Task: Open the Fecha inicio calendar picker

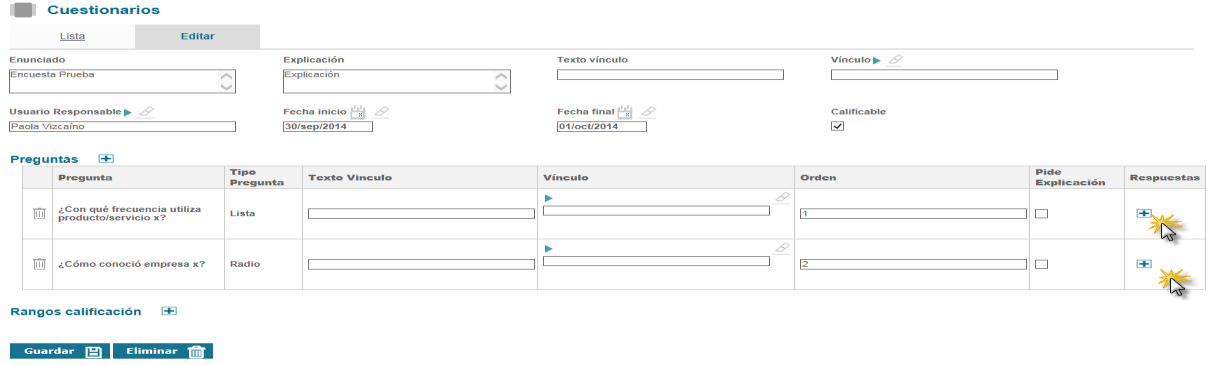Action: pos(359,112)
